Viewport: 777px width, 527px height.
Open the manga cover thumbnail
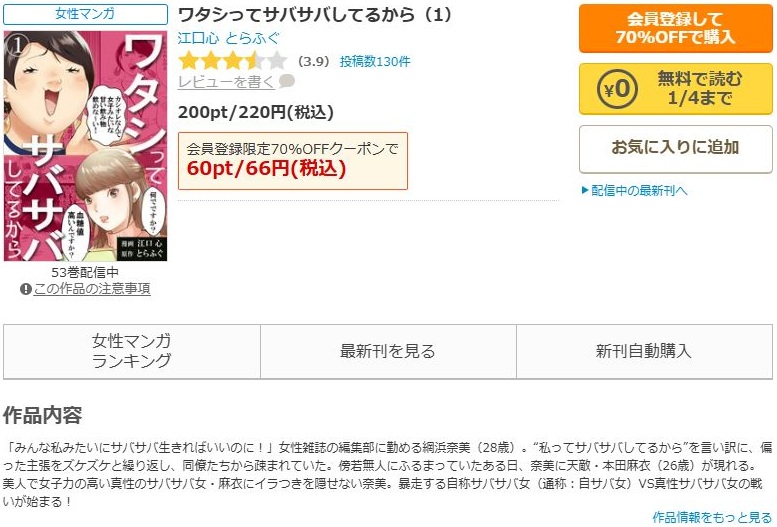85,146
